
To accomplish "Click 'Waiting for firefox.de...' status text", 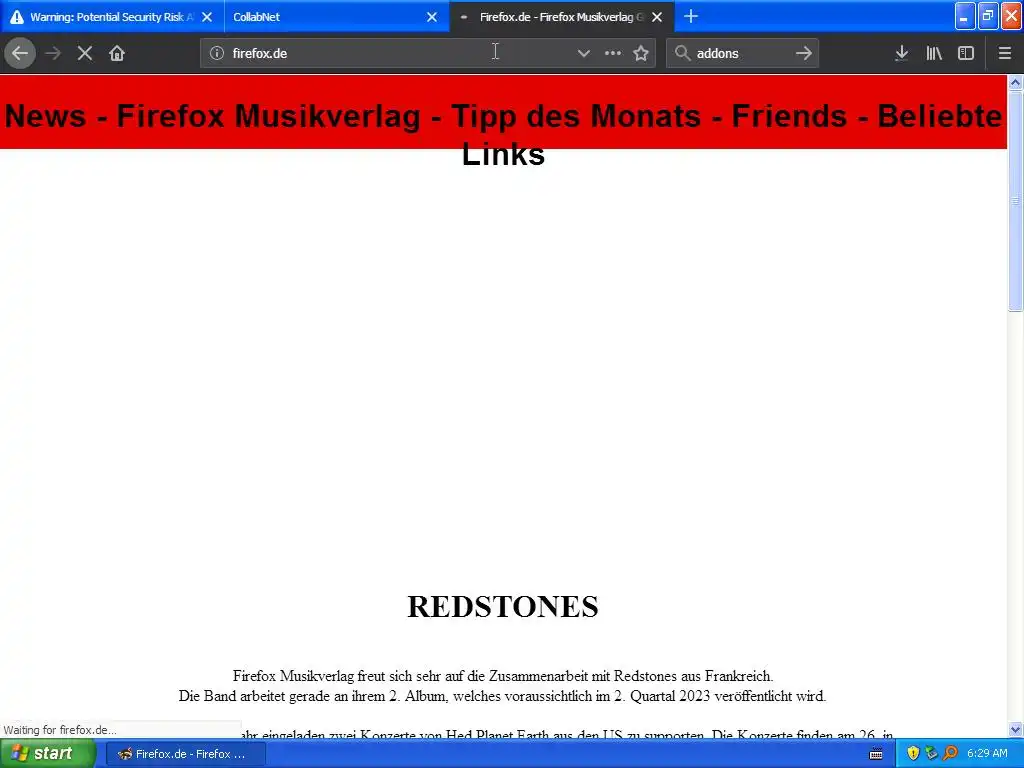I will click(x=60, y=730).
